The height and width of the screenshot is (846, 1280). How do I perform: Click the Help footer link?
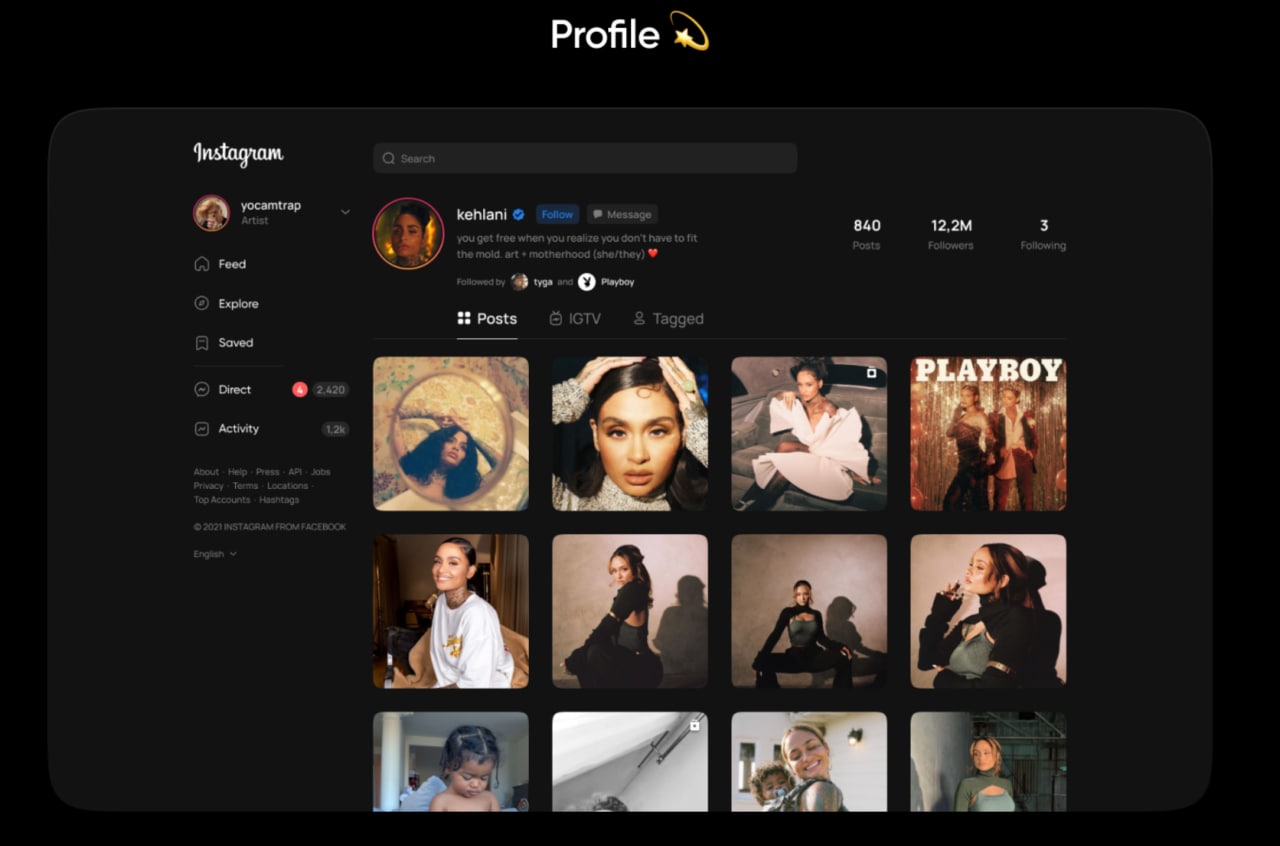point(237,472)
